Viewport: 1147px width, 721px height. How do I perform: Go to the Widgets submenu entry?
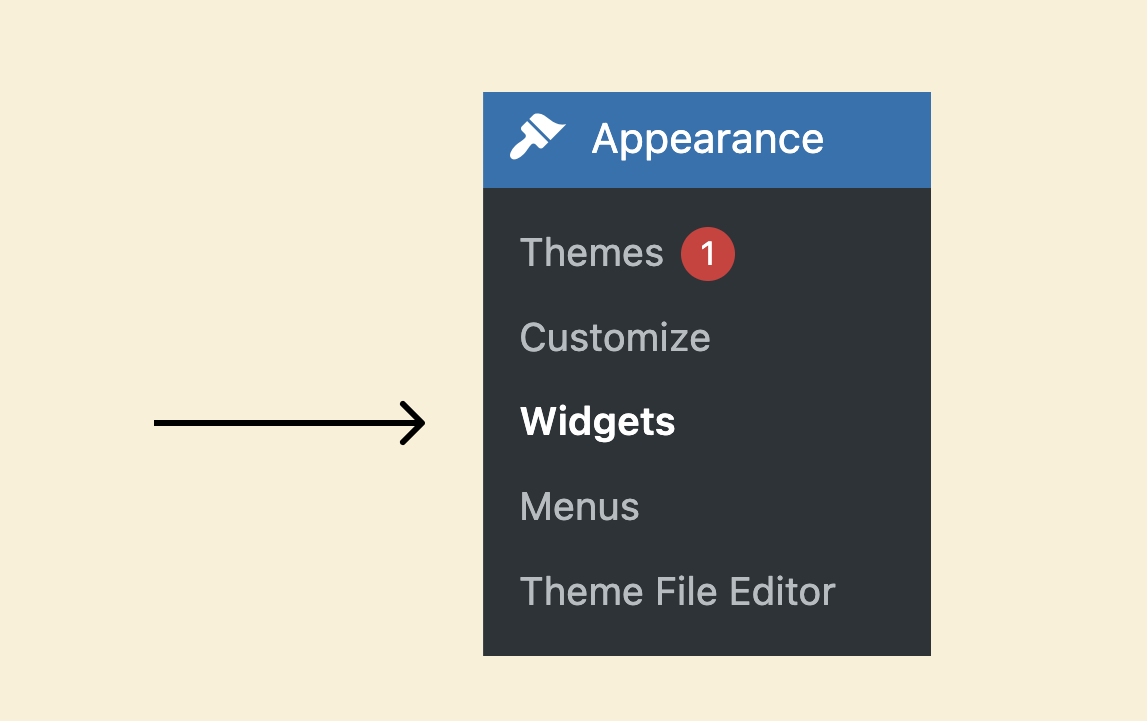(597, 422)
